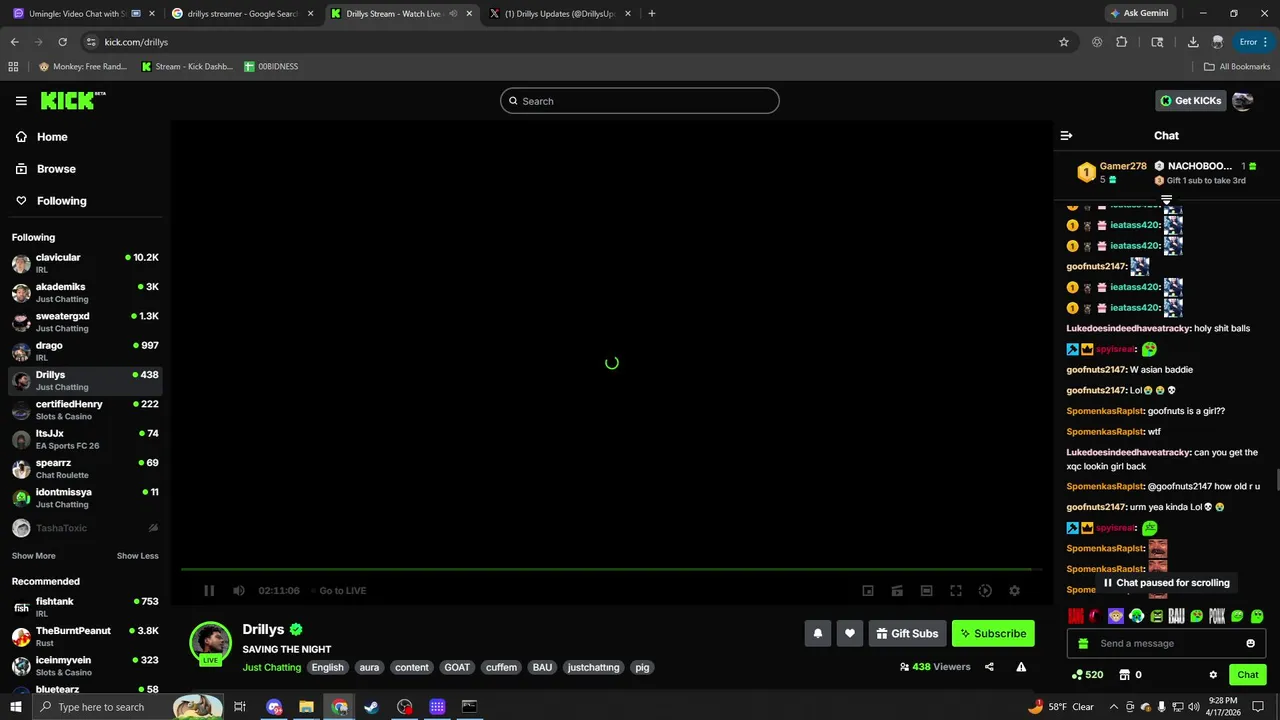The image size is (1280, 720).
Task: Pause the stream playback
Action: 209,591
